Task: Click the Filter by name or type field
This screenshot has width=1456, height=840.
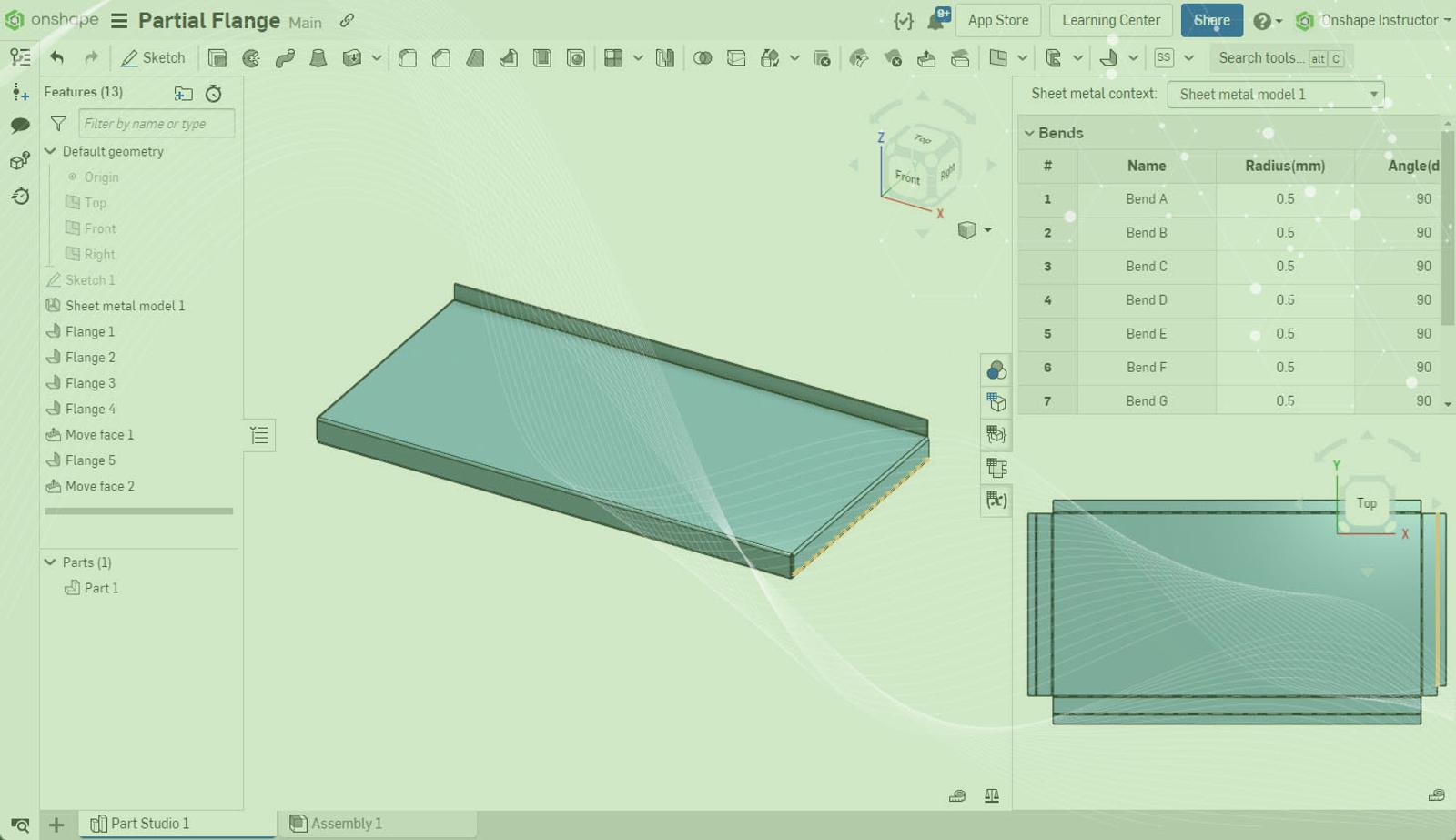Action: (x=156, y=124)
